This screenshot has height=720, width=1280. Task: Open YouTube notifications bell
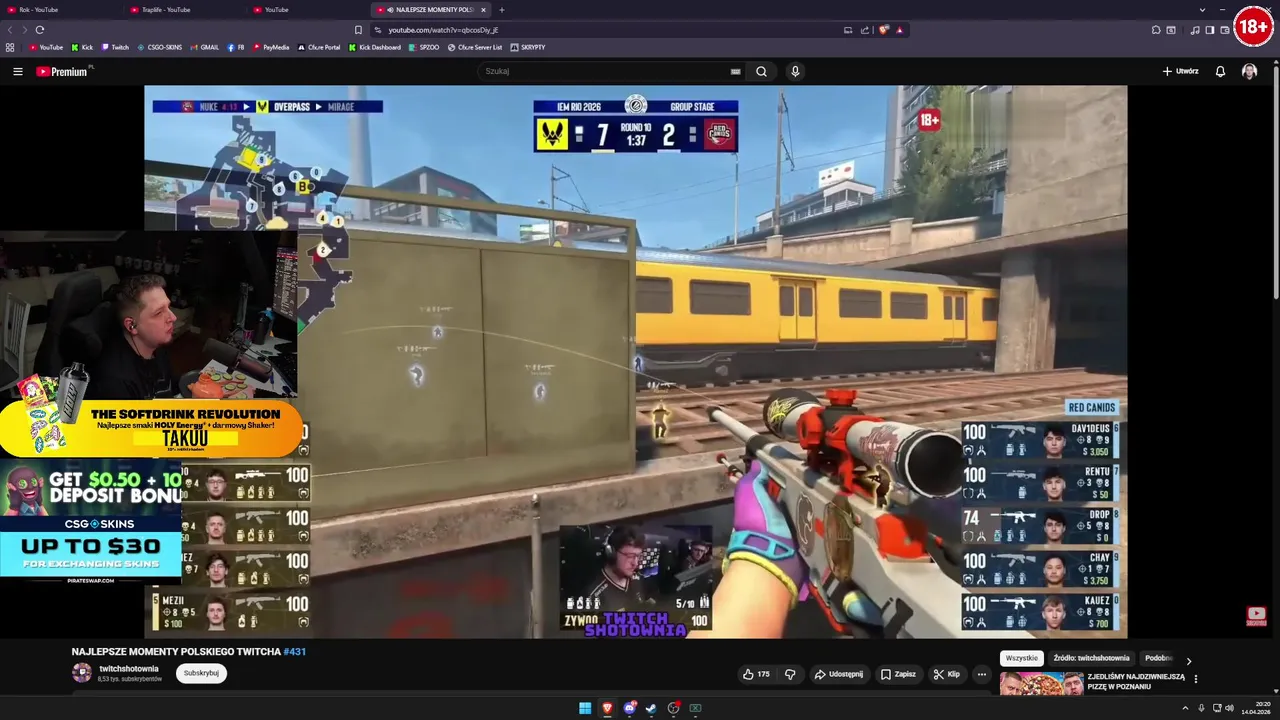(1220, 71)
